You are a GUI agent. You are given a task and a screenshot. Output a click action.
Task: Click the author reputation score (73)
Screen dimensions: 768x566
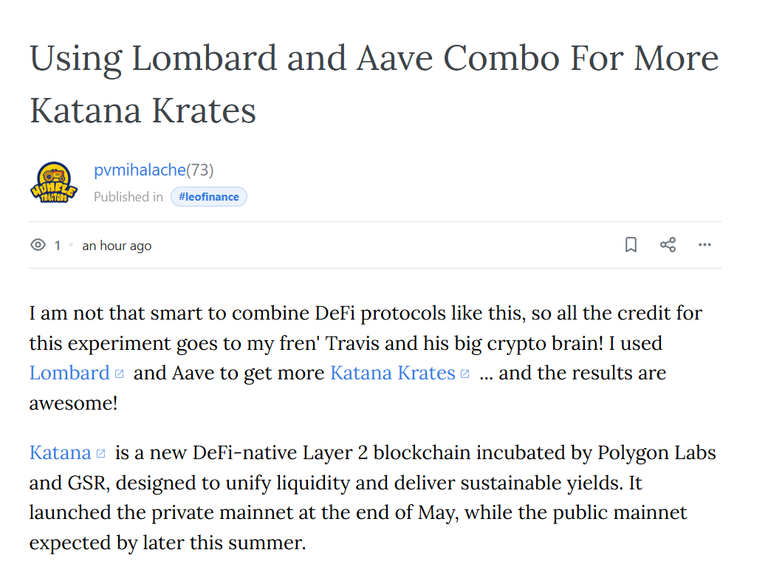[200, 170]
